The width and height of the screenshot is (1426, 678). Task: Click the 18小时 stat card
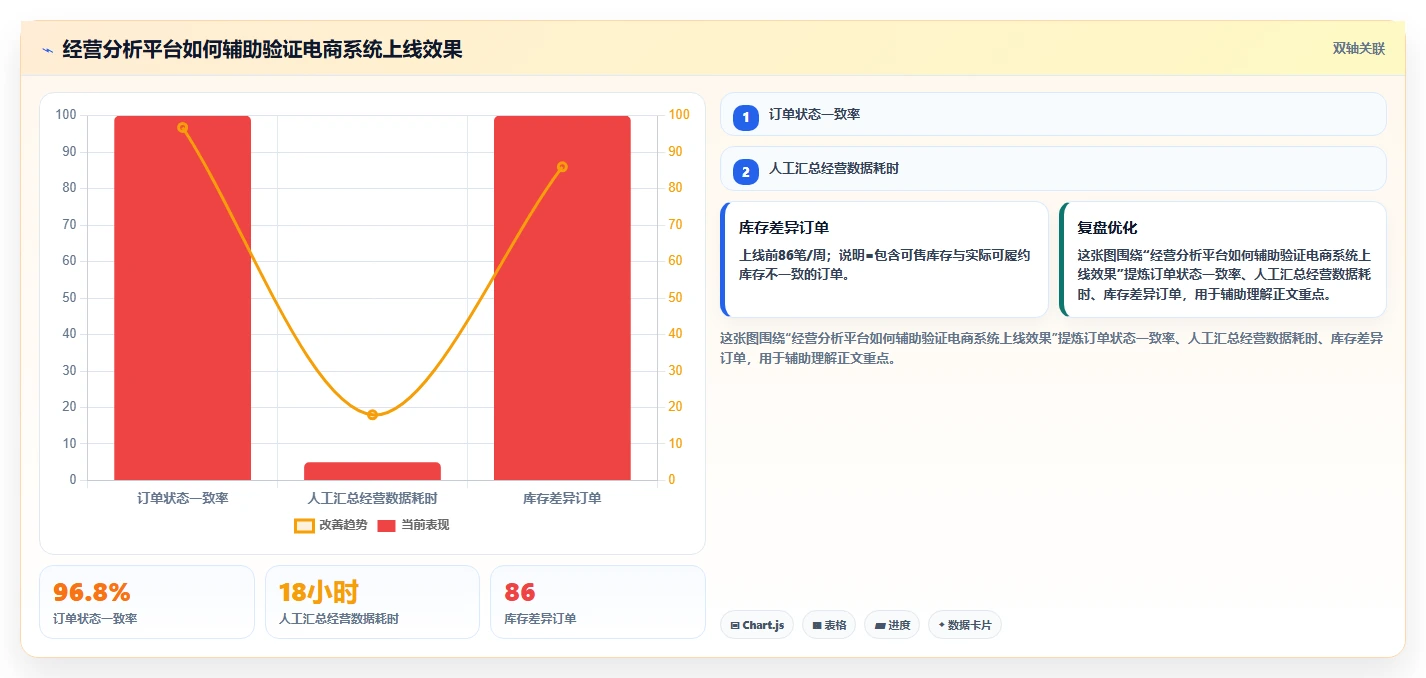point(372,602)
